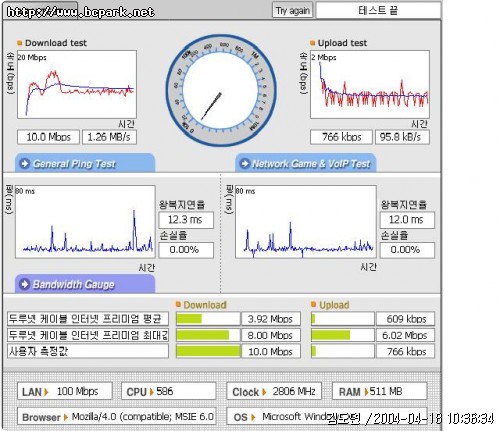Click the 20 Mbps scale label
The height and width of the screenshot is (431, 500).
pos(32,57)
